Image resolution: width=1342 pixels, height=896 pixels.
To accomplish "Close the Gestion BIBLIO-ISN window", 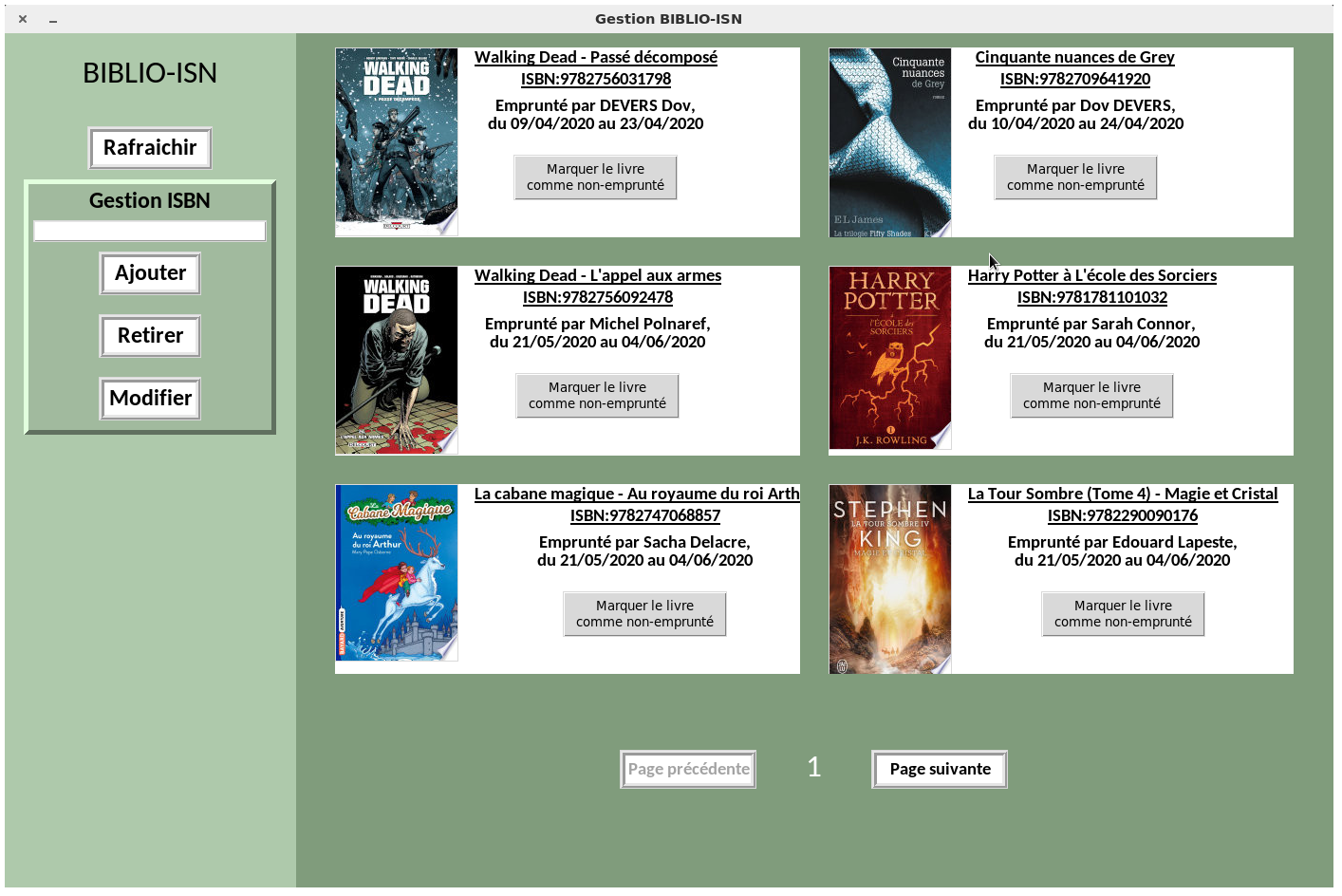I will [x=23, y=19].
